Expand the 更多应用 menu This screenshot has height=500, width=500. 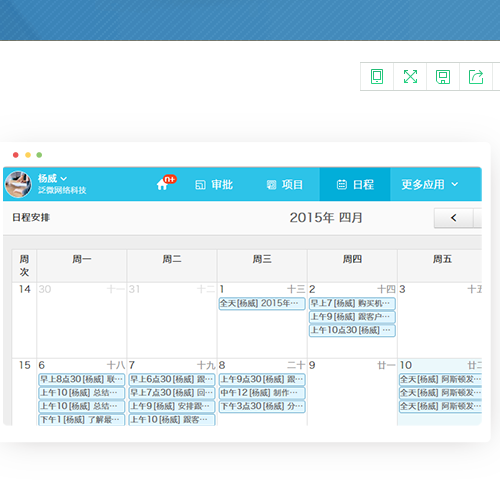[x=430, y=184]
